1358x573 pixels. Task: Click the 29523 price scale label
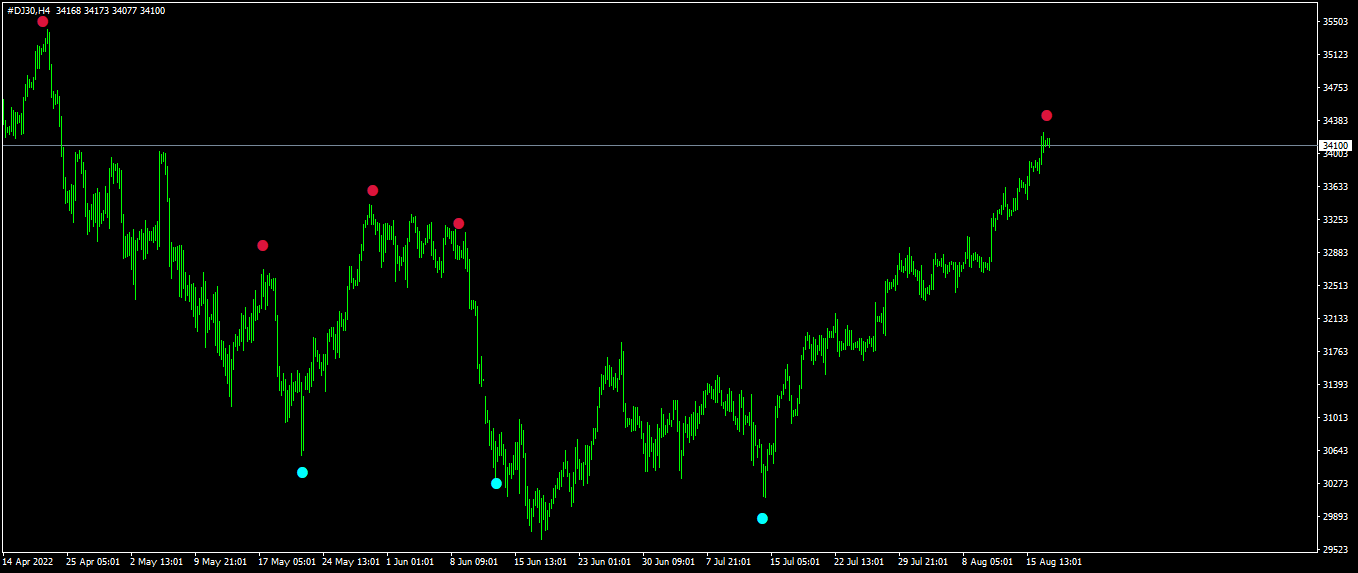pos(1336,549)
